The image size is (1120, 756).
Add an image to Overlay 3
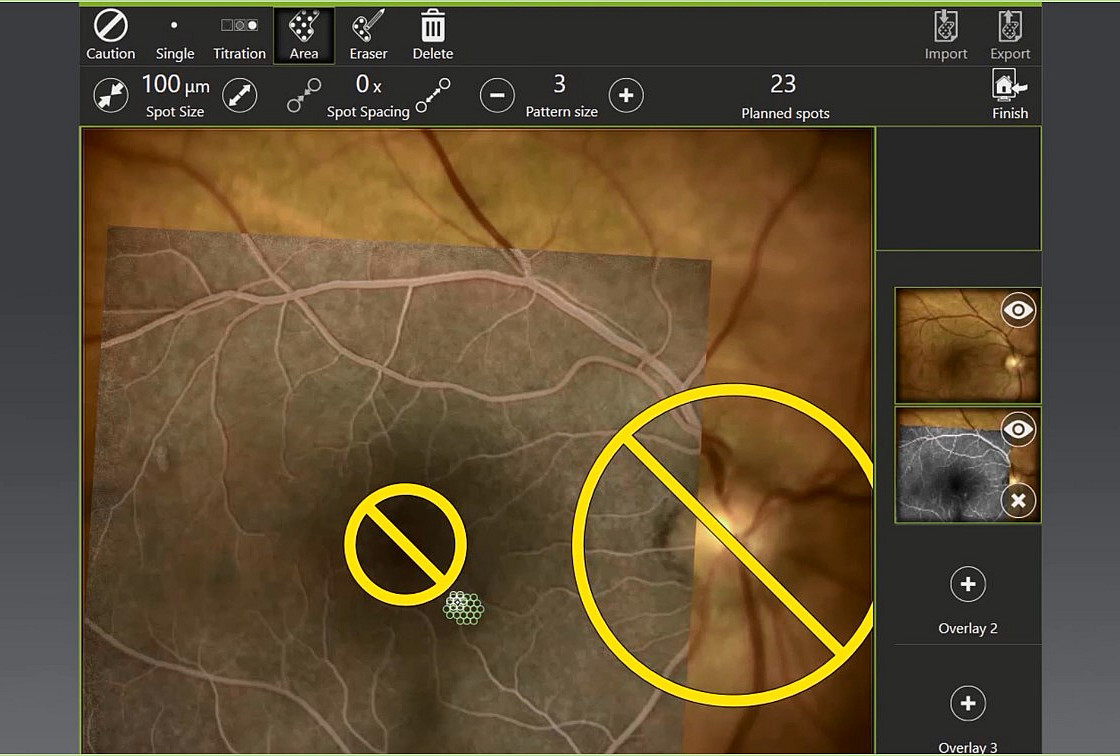[x=968, y=703]
